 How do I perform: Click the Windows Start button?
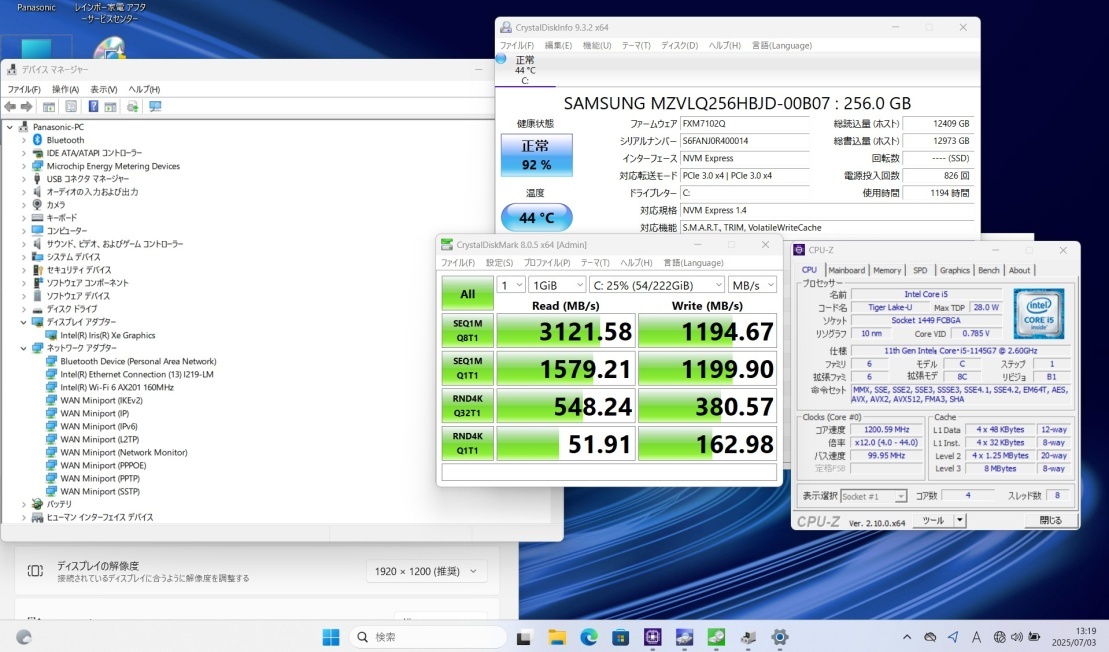tap(330, 637)
